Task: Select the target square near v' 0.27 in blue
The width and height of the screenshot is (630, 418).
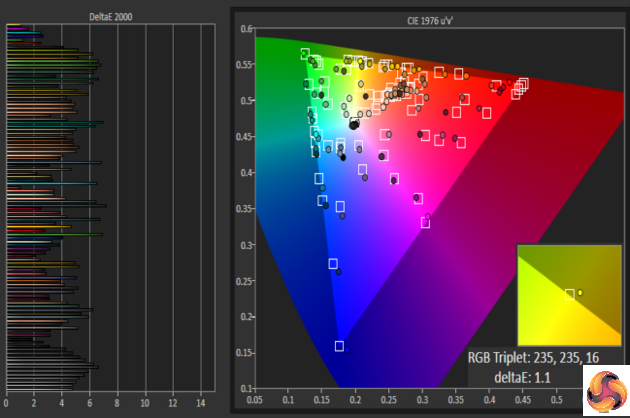Action: point(333,264)
